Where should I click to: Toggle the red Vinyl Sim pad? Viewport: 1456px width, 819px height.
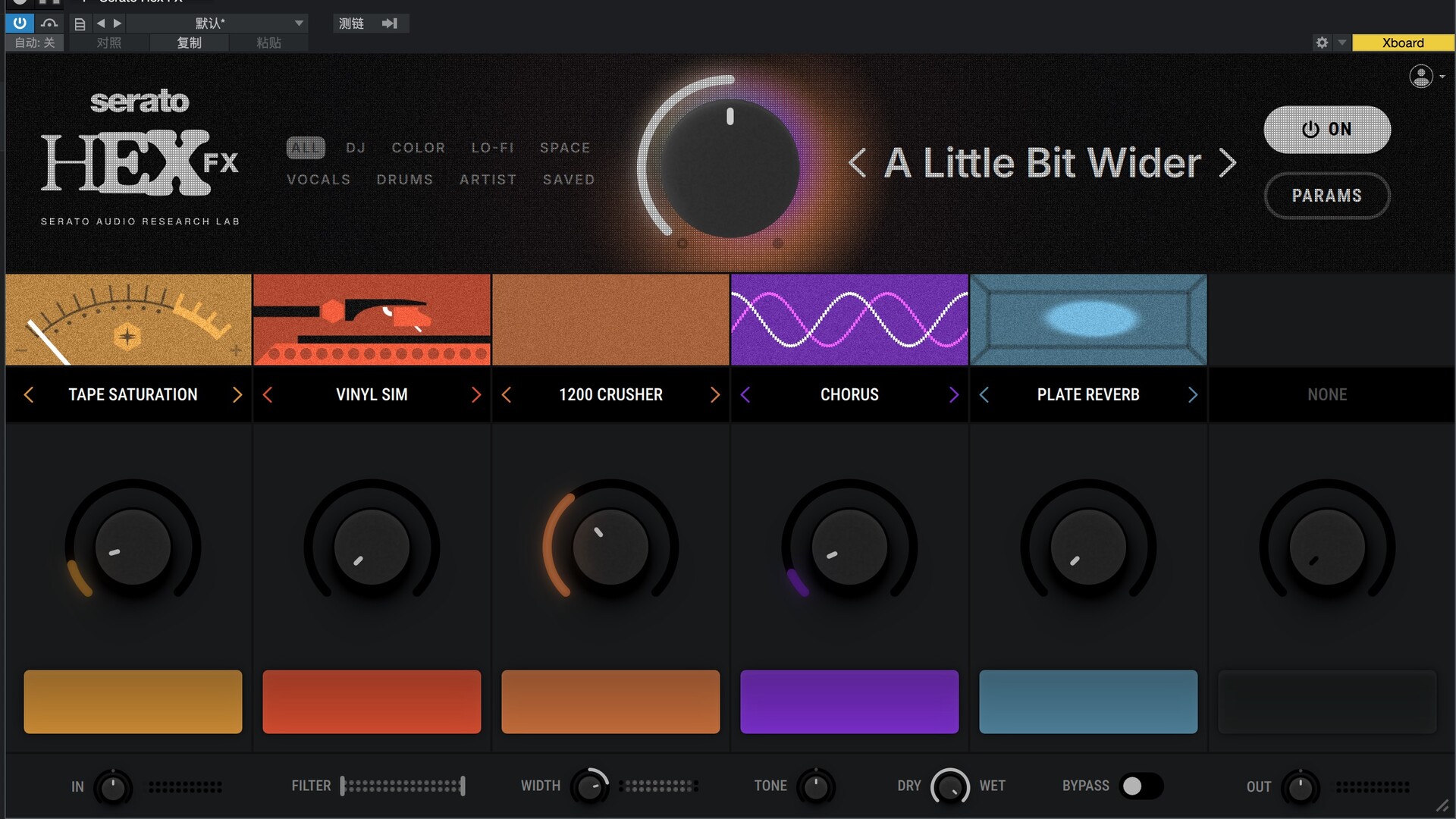tap(372, 701)
